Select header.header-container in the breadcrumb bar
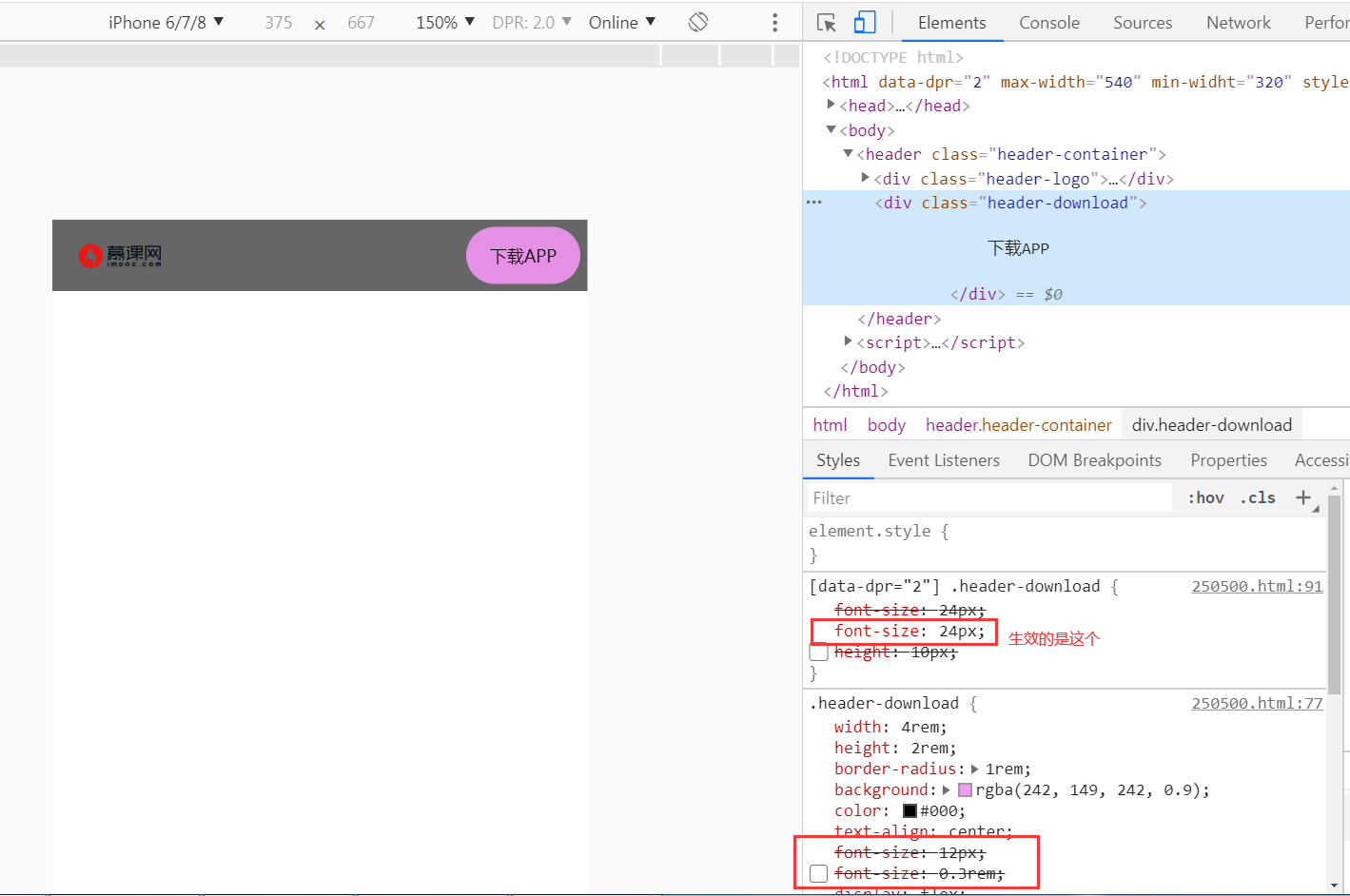This screenshot has width=1350, height=896. [x=1019, y=425]
